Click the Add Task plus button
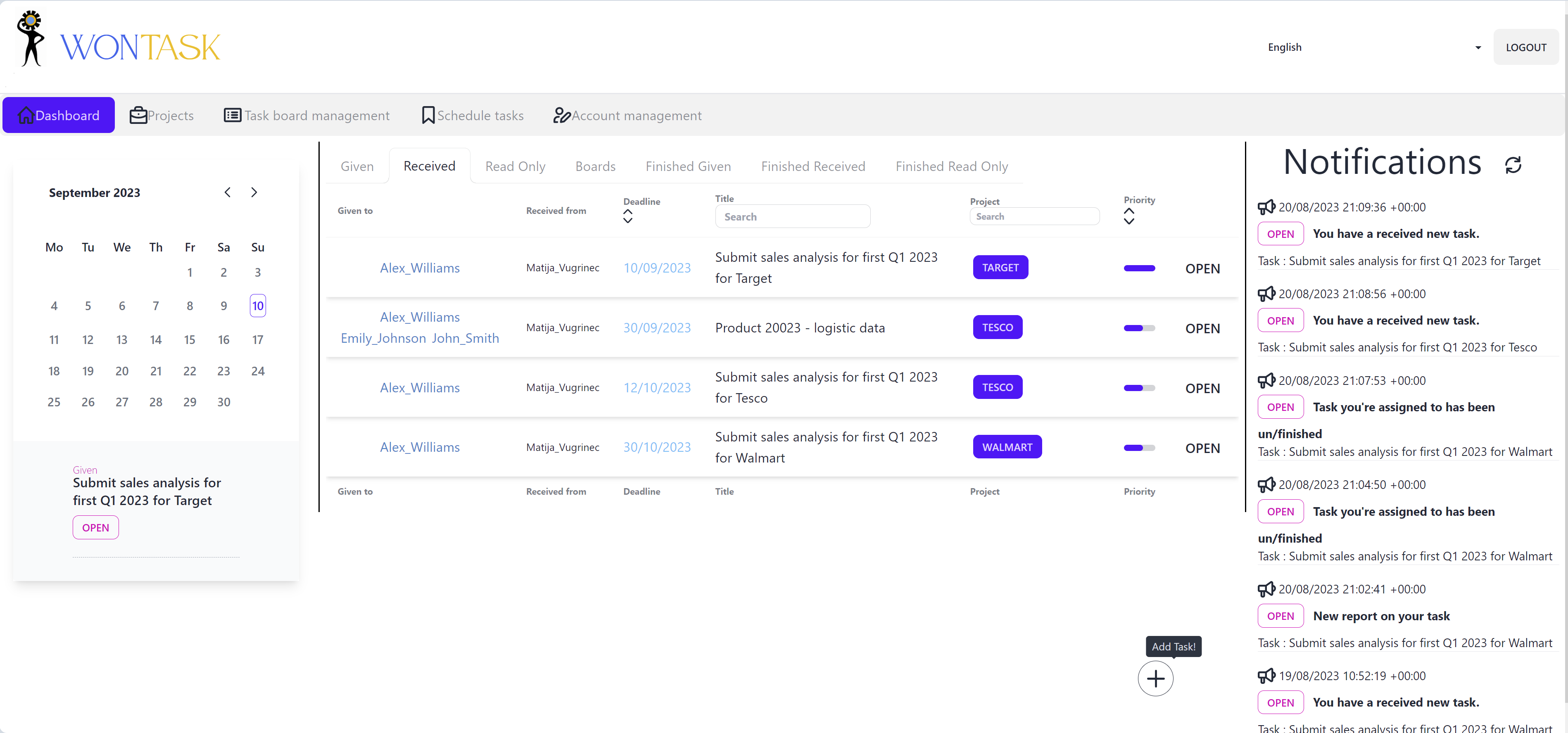Image resolution: width=1568 pixels, height=733 pixels. [x=1155, y=678]
